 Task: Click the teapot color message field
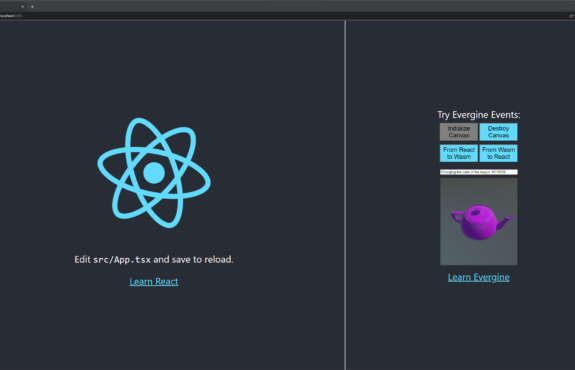pyautogui.click(x=479, y=172)
